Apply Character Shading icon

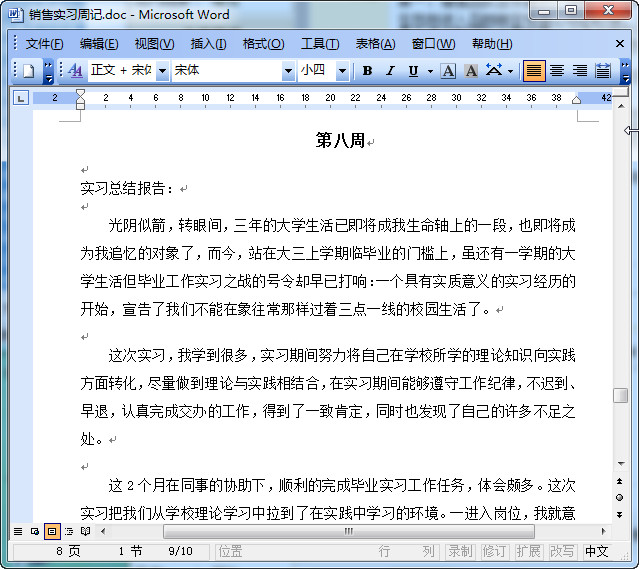471,71
